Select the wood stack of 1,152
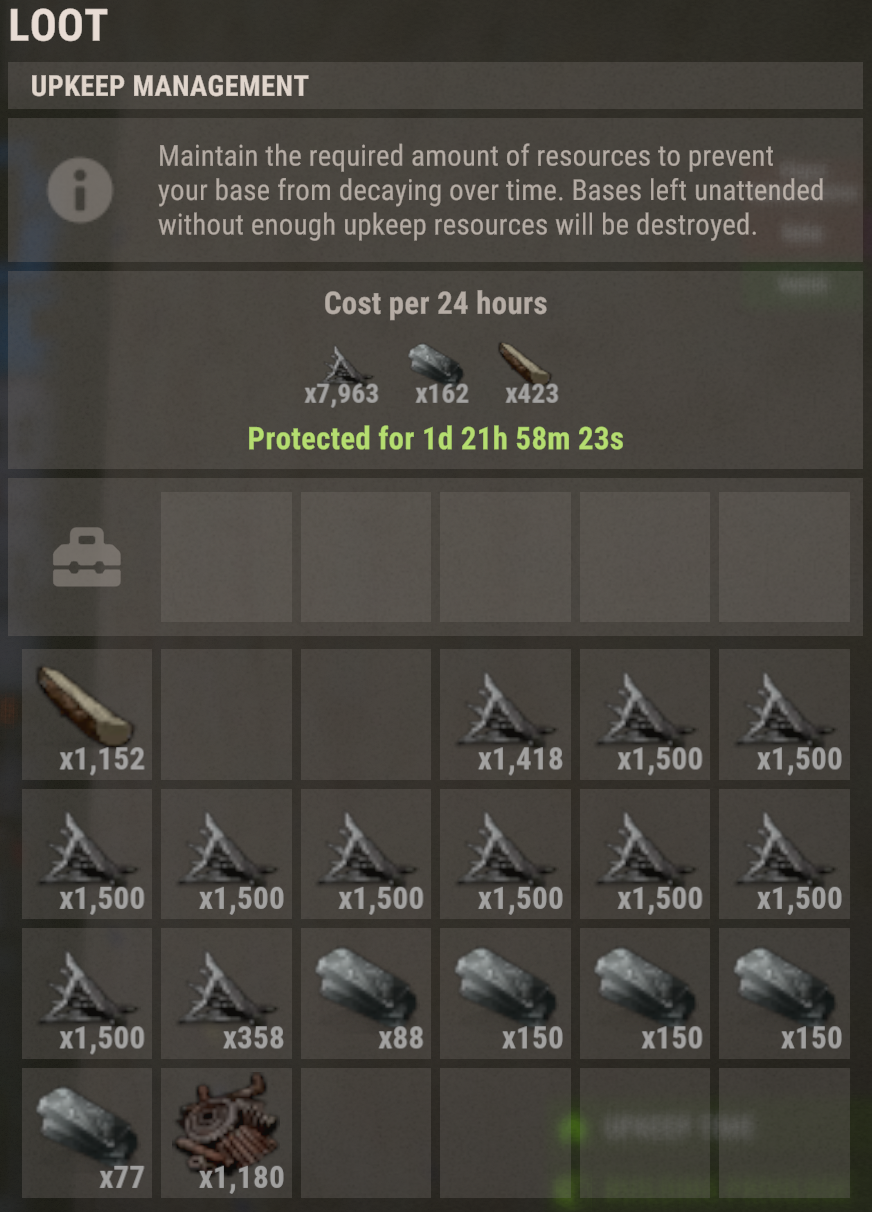The width and height of the screenshot is (872, 1212). pos(87,714)
